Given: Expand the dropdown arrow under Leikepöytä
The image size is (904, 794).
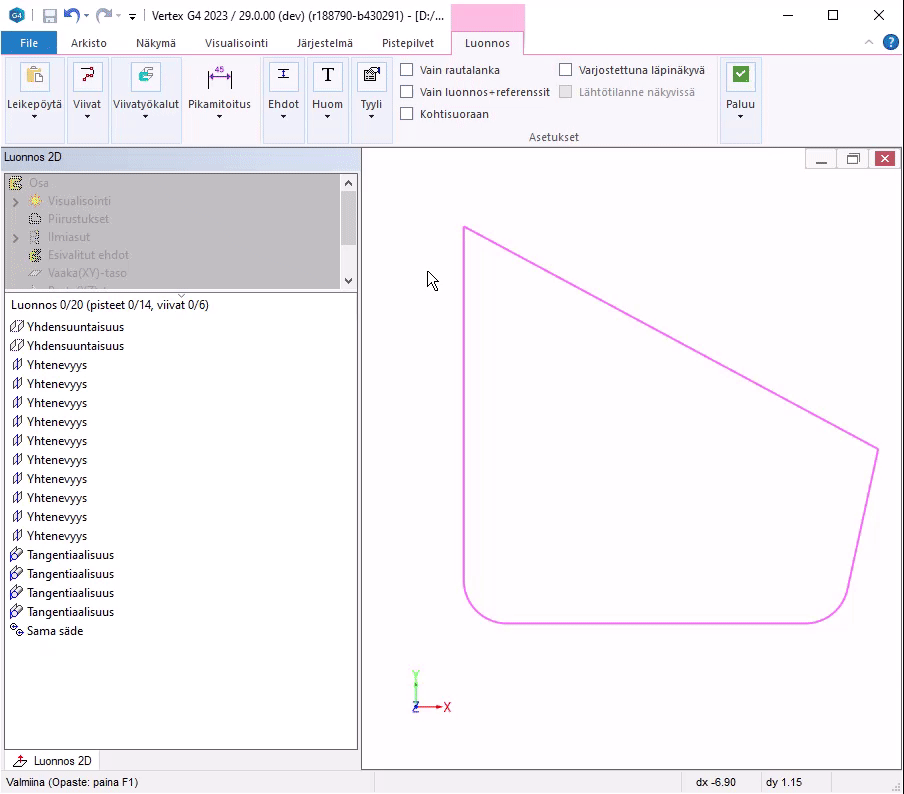Looking at the screenshot, I should [35, 117].
